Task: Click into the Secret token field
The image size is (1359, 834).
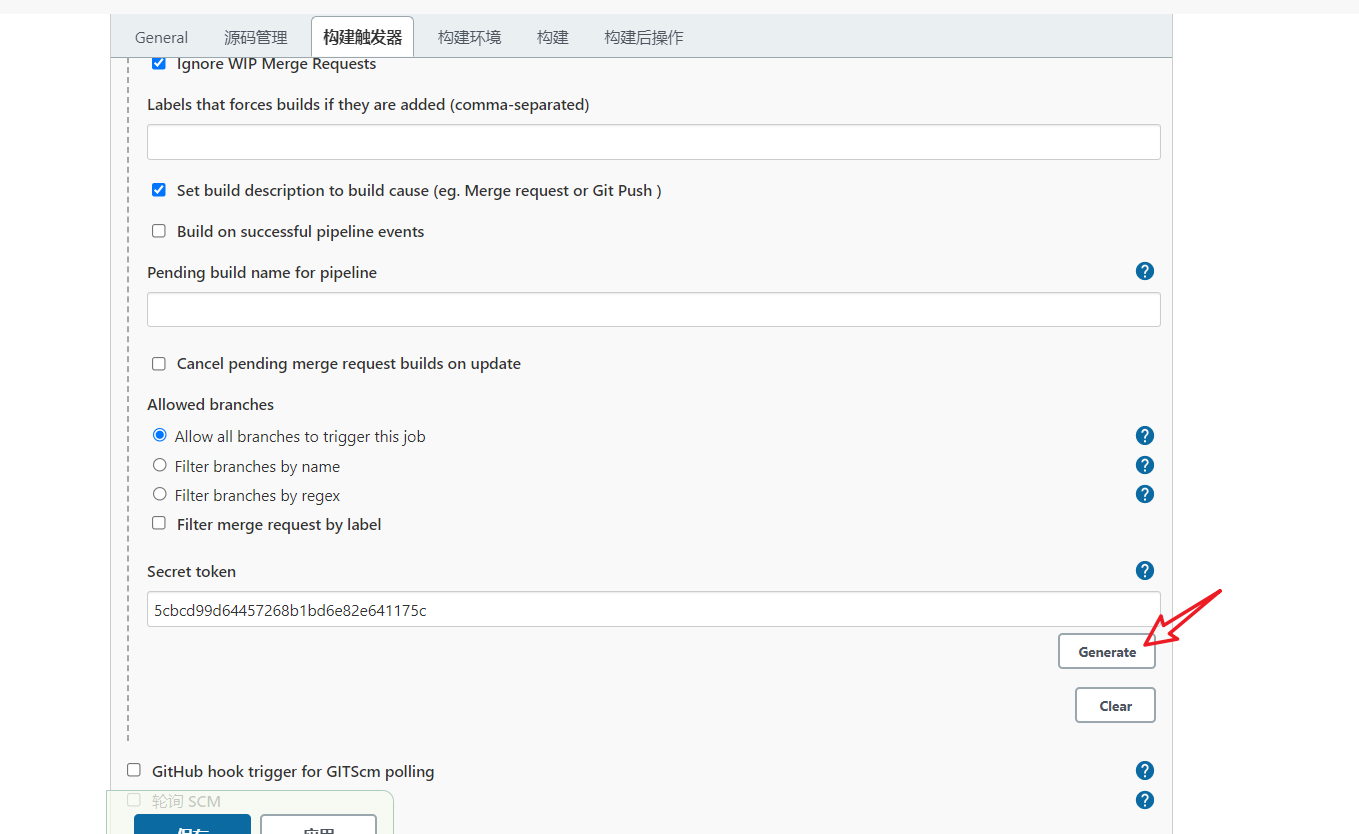Action: pos(654,609)
